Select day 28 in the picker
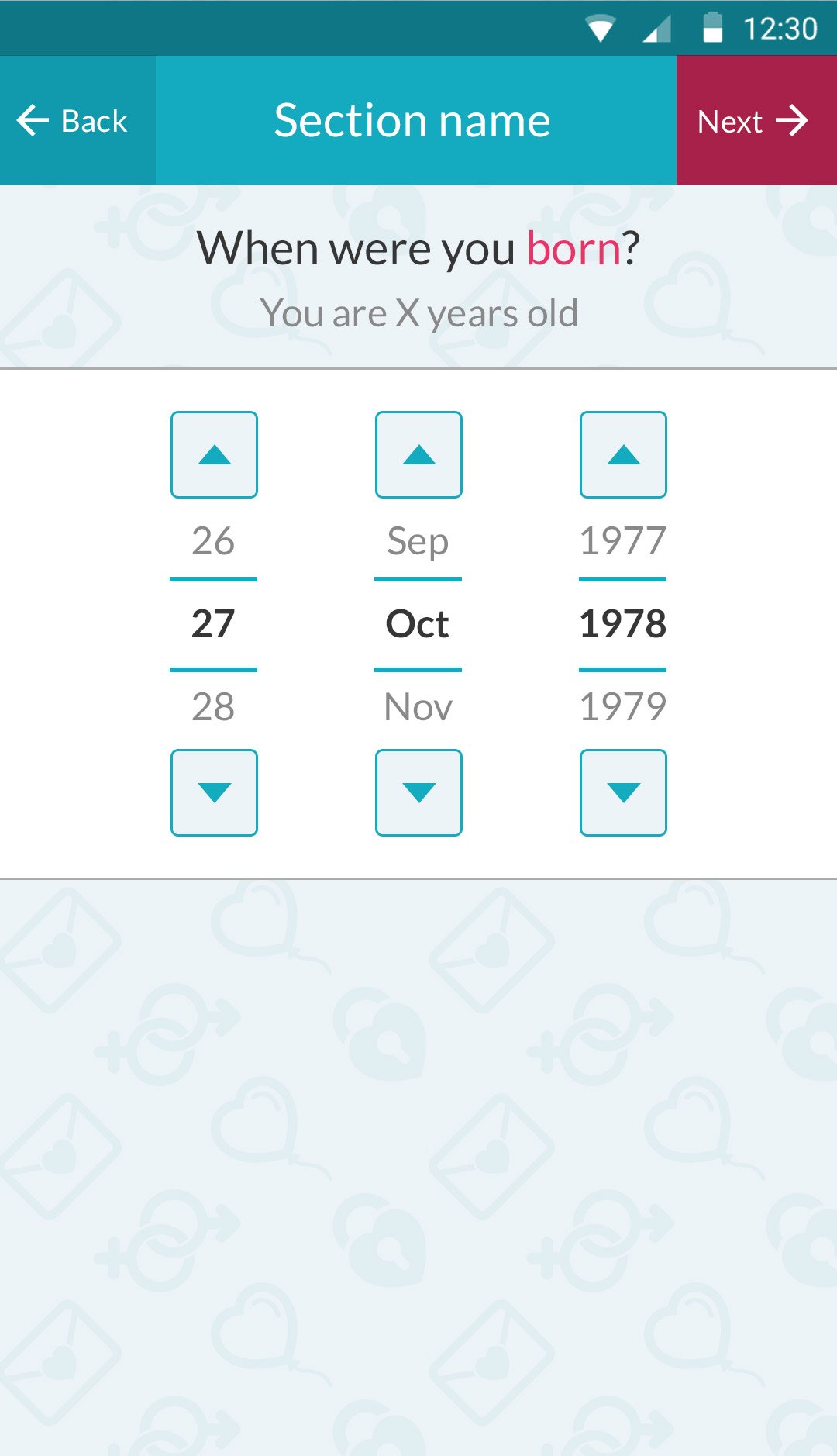 click(x=213, y=706)
